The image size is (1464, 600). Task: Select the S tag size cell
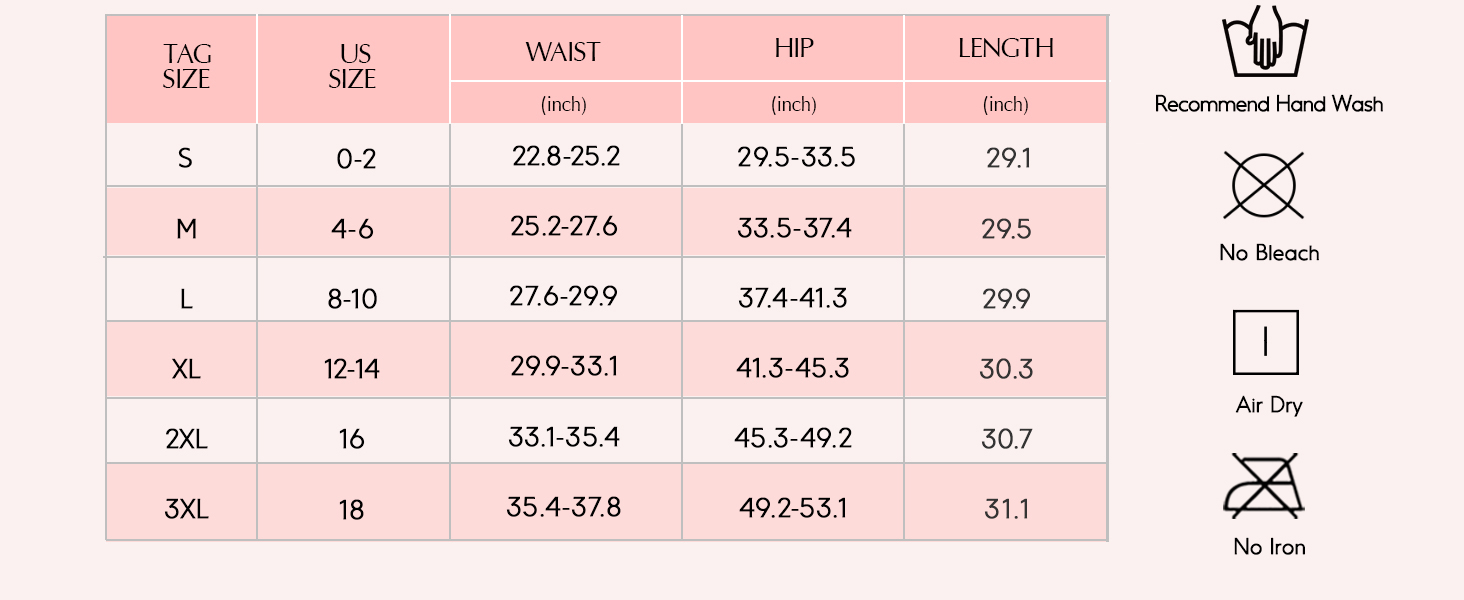pos(185,158)
